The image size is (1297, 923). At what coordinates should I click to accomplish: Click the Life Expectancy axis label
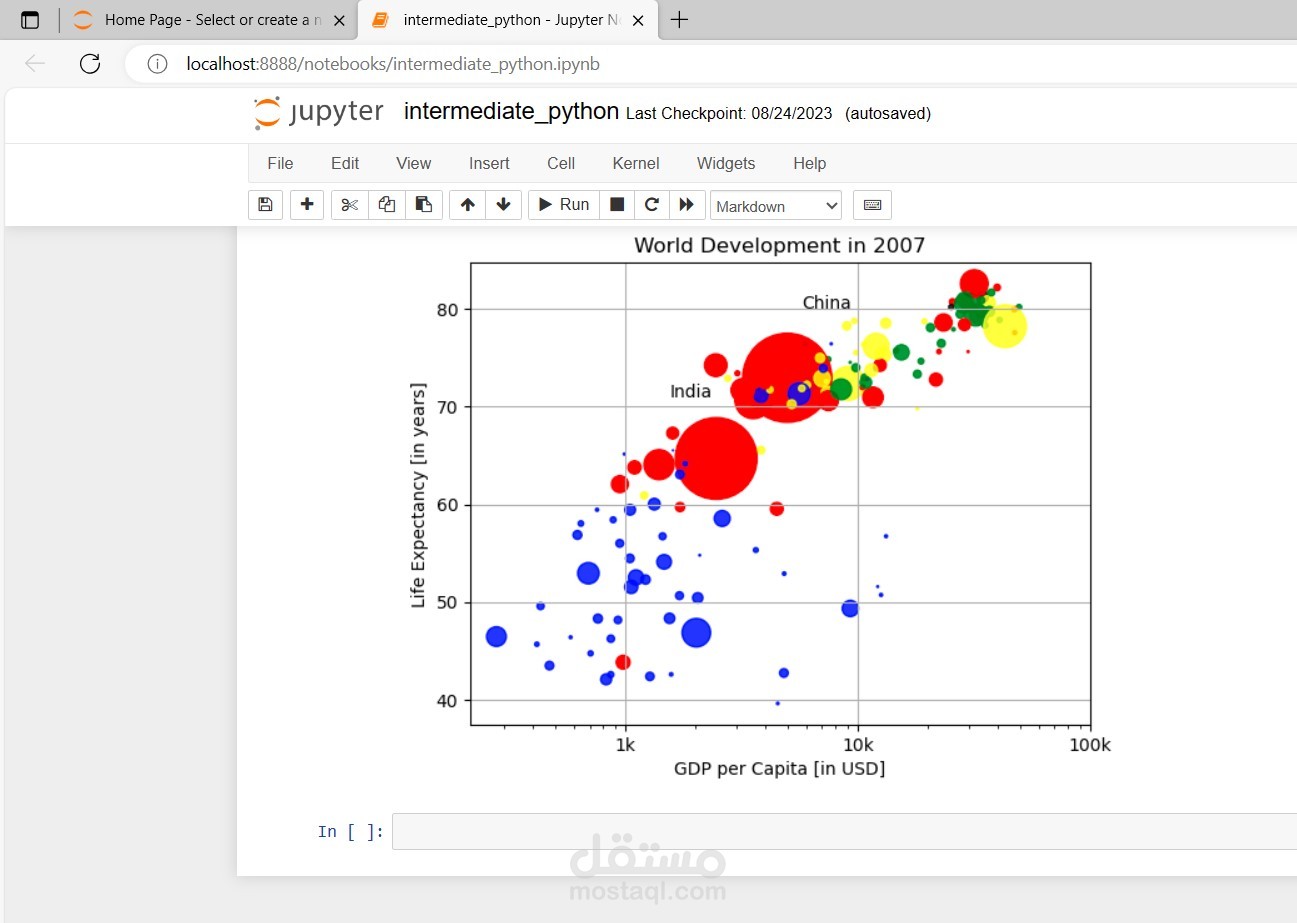[x=419, y=494]
